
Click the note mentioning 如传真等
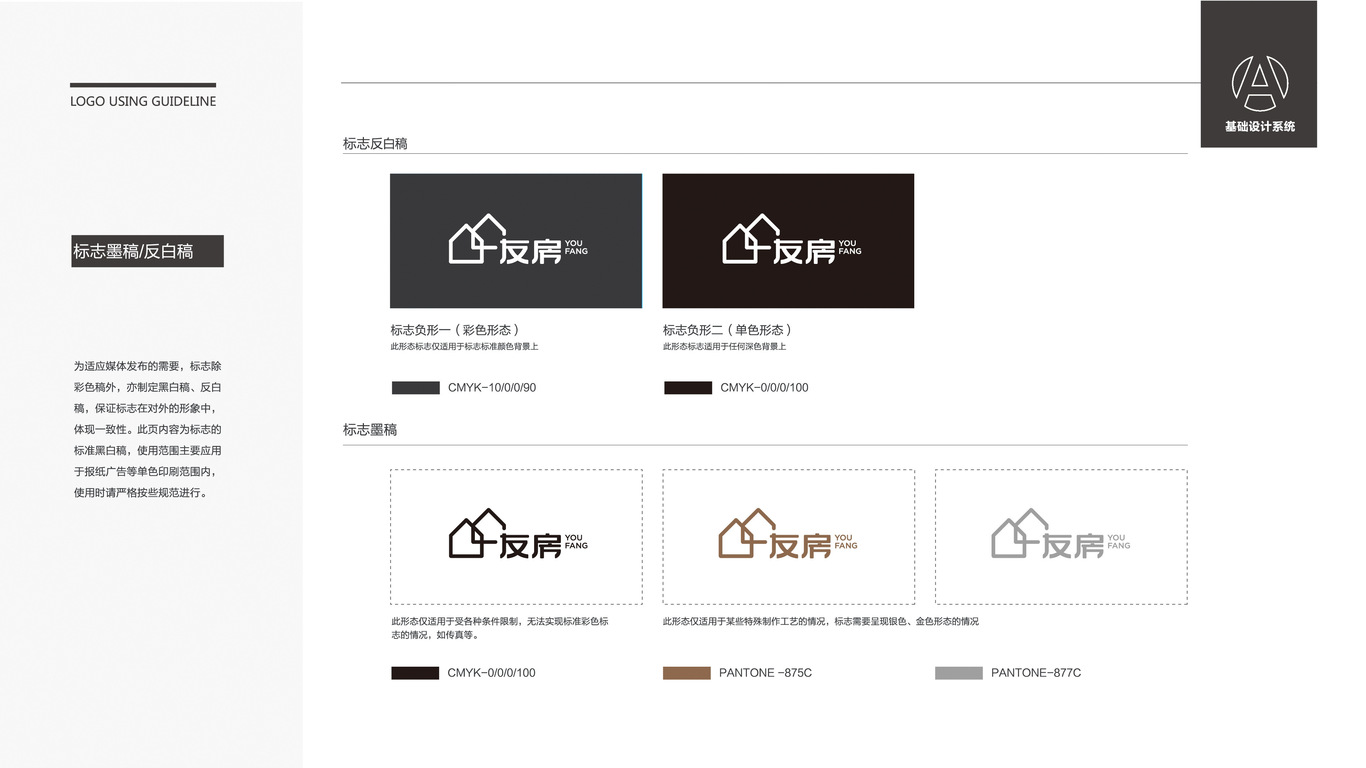tap(500, 628)
